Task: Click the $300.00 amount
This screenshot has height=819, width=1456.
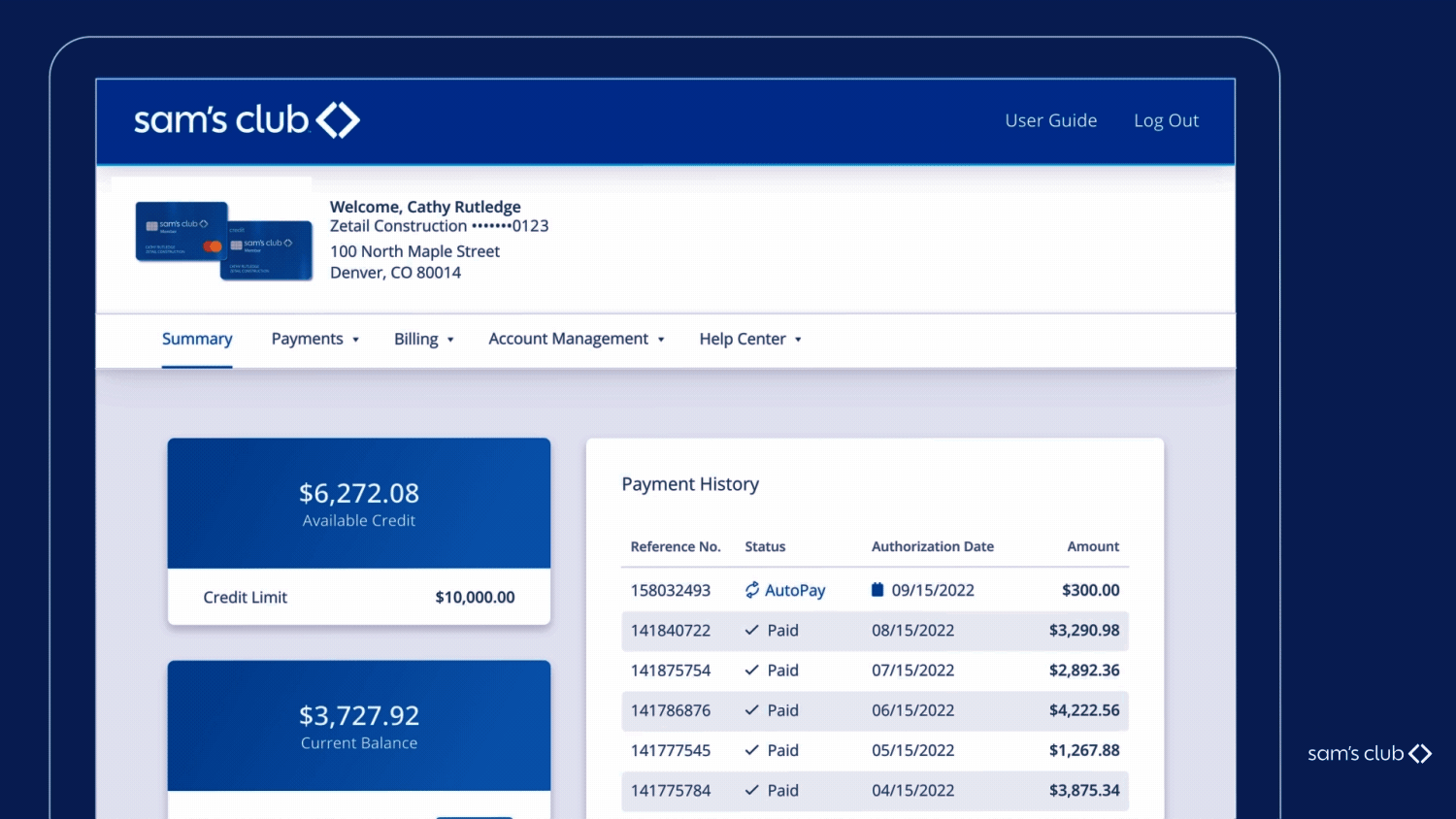Action: pyautogui.click(x=1090, y=590)
